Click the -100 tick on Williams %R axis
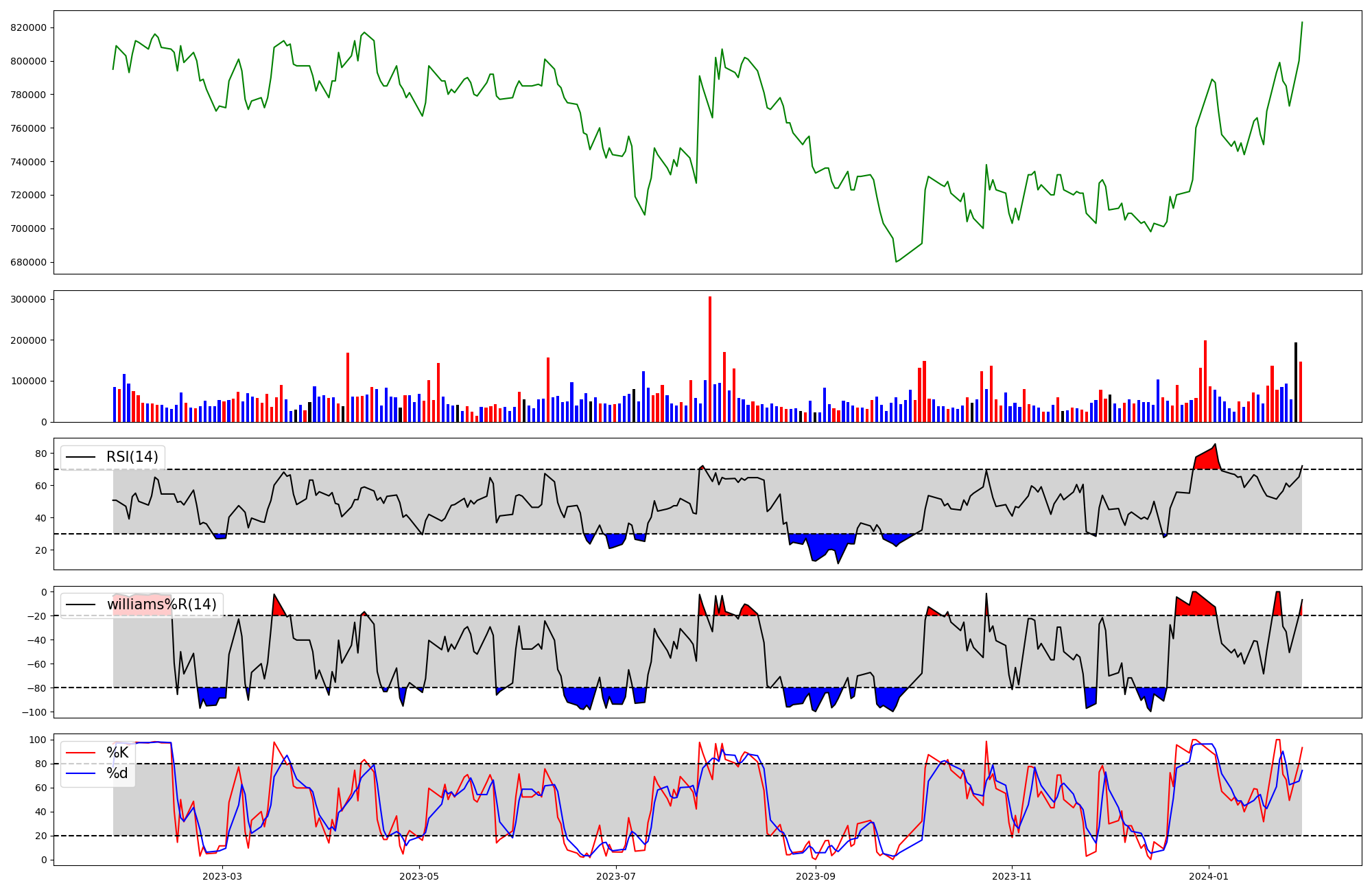 pyautogui.click(x=34, y=712)
